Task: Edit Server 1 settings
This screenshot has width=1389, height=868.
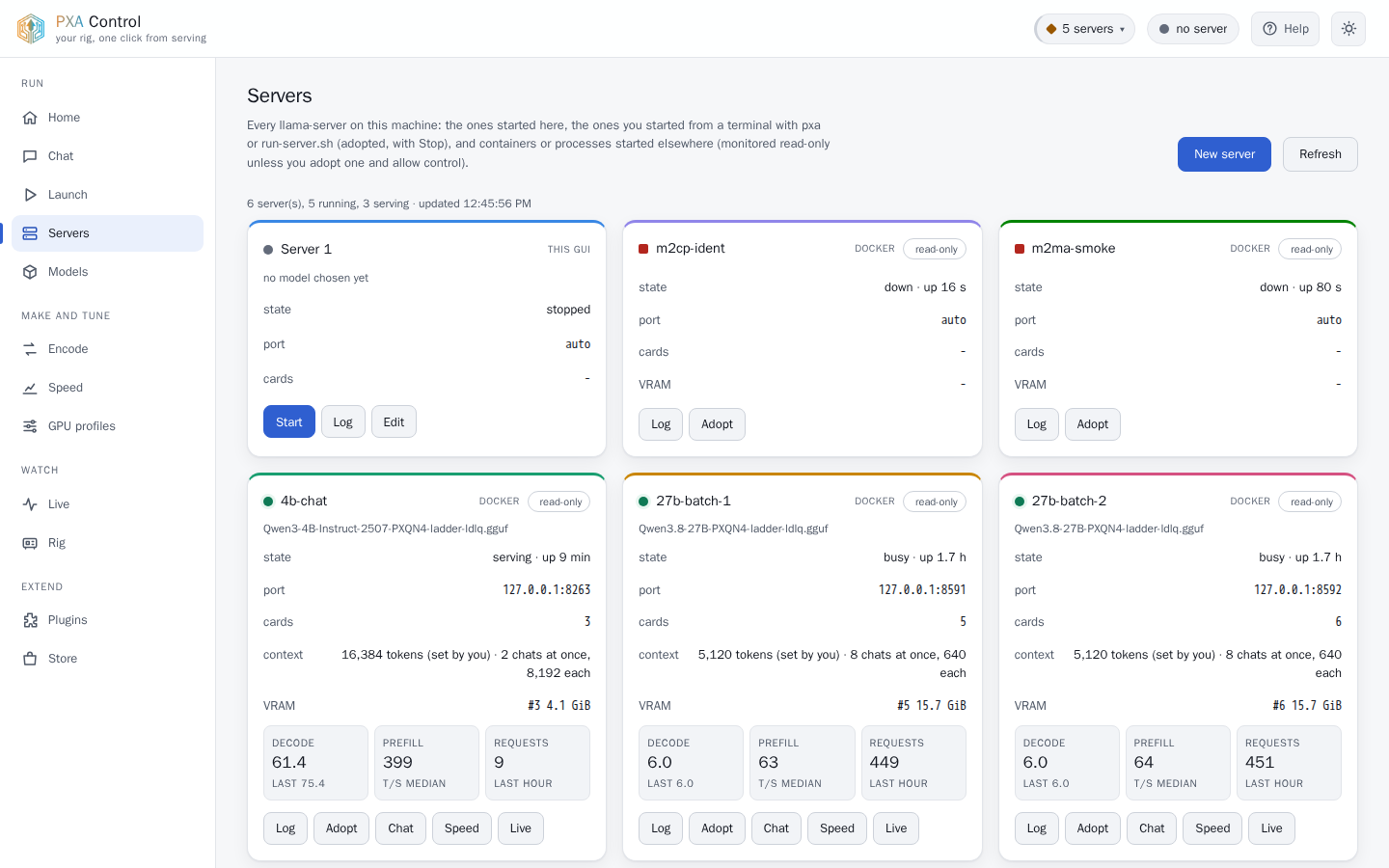Action: tap(394, 421)
